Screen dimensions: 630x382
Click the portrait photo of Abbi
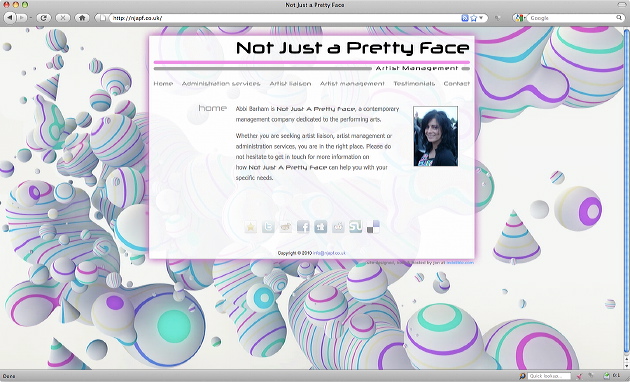coord(436,136)
